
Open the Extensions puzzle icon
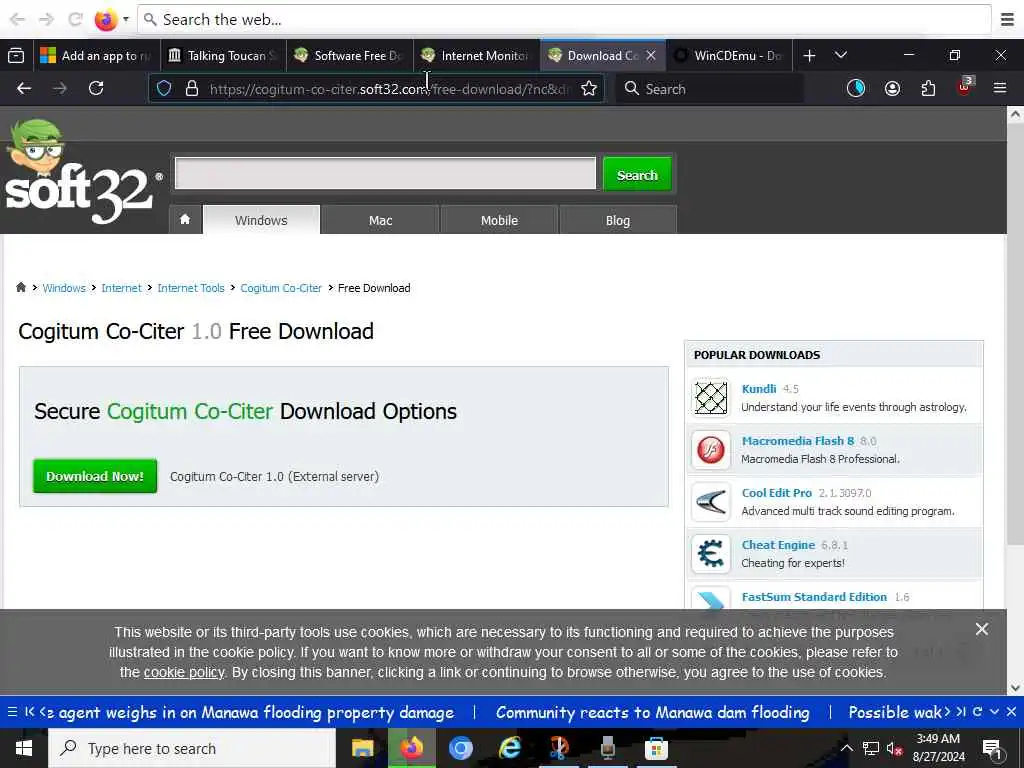coord(928,89)
